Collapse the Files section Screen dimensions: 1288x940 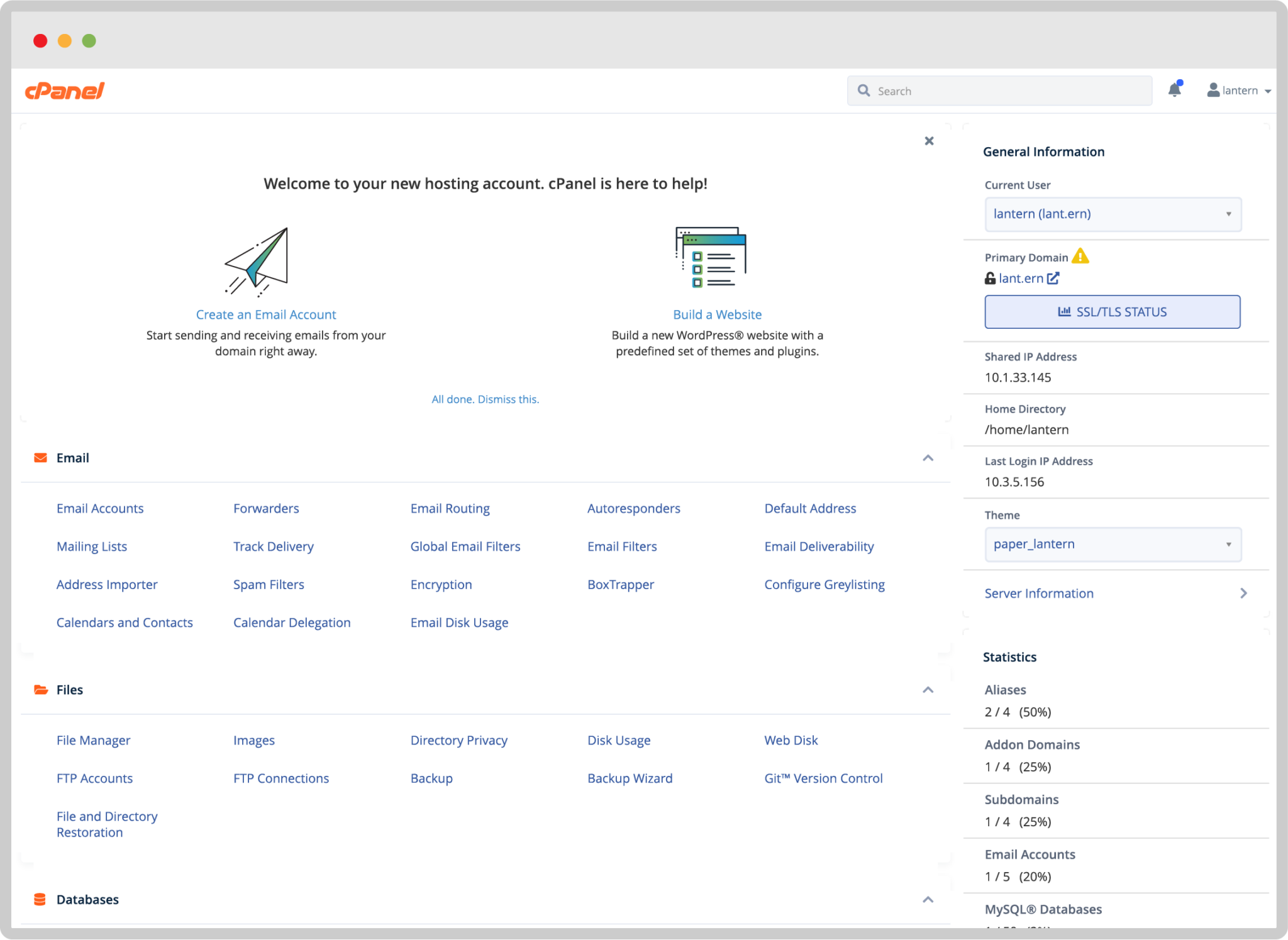tap(928, 689)
